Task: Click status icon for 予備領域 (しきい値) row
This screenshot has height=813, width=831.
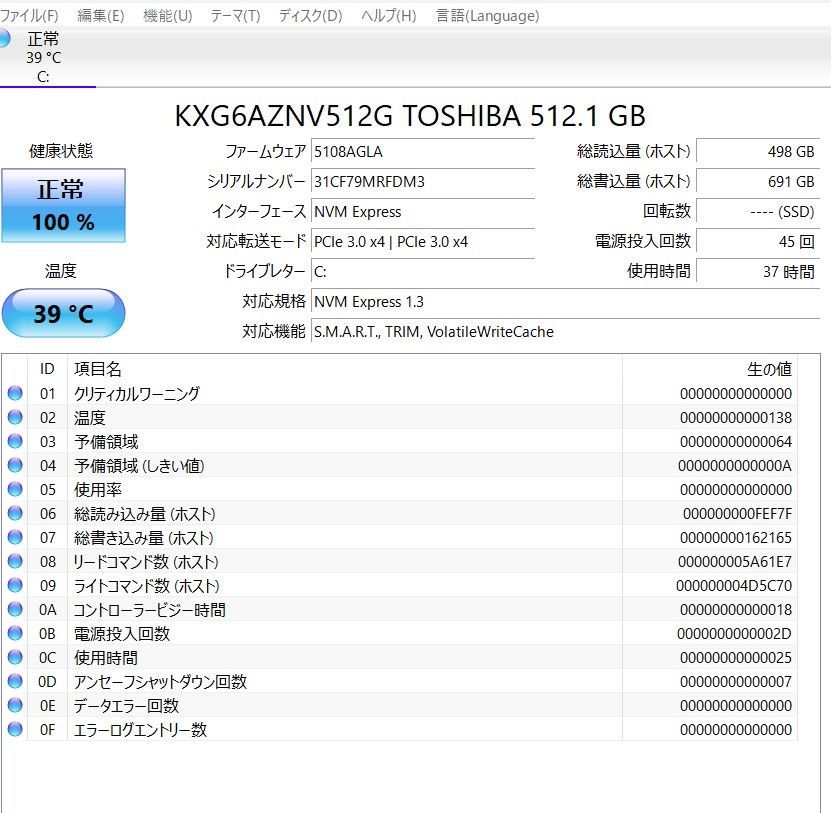Action: click(15, 465)
